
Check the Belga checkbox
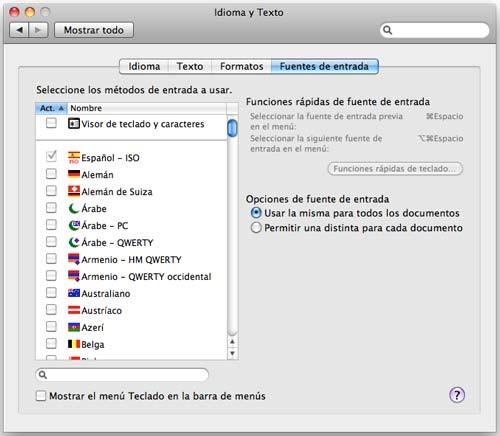click(x=51, y=343)
